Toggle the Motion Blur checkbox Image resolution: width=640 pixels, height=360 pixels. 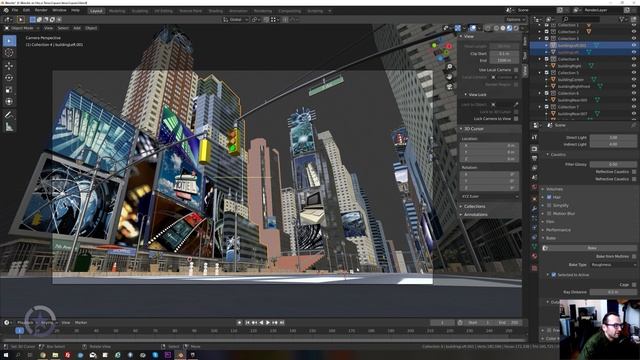click(549, 213)
